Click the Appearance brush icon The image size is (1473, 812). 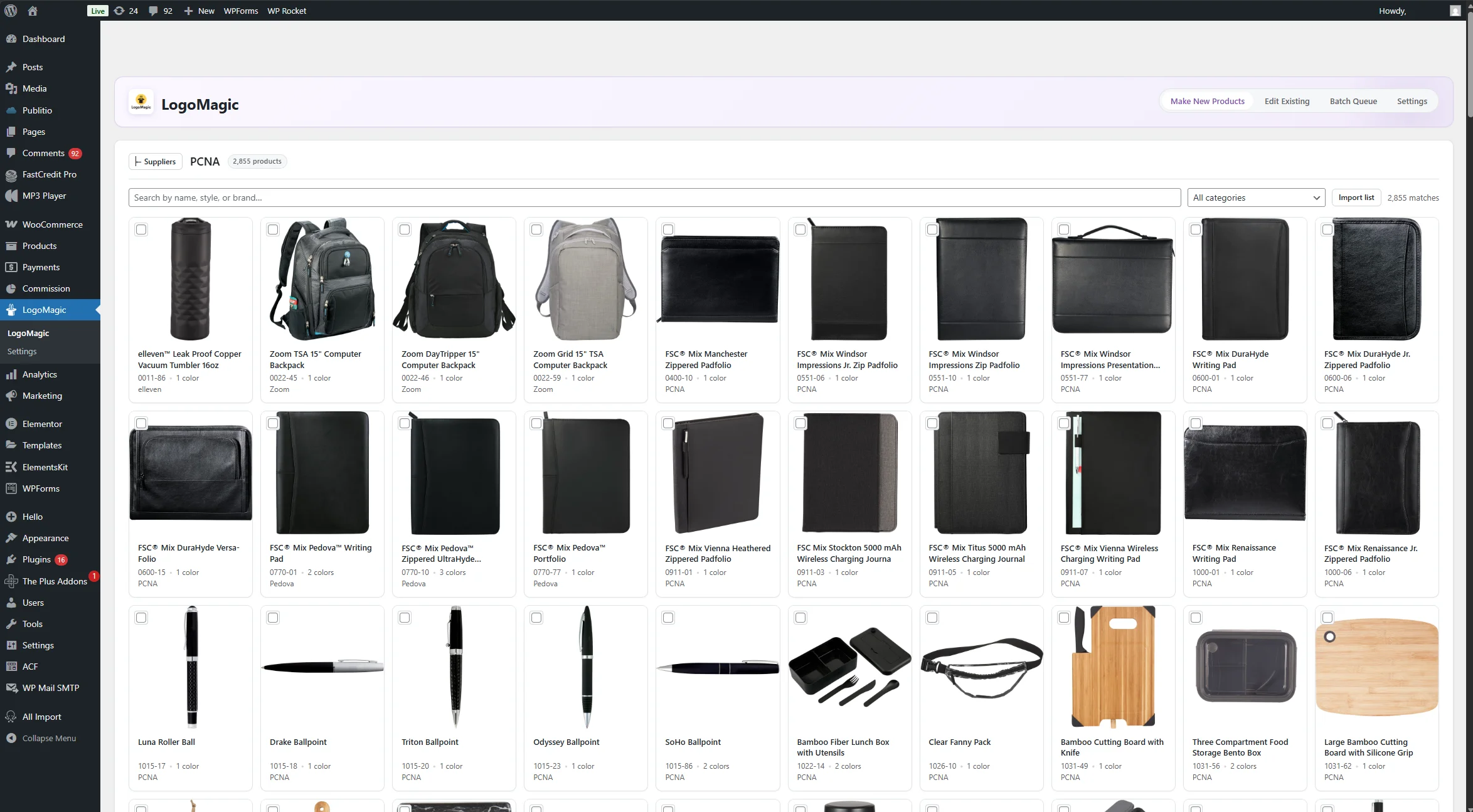tap(11, 538)
